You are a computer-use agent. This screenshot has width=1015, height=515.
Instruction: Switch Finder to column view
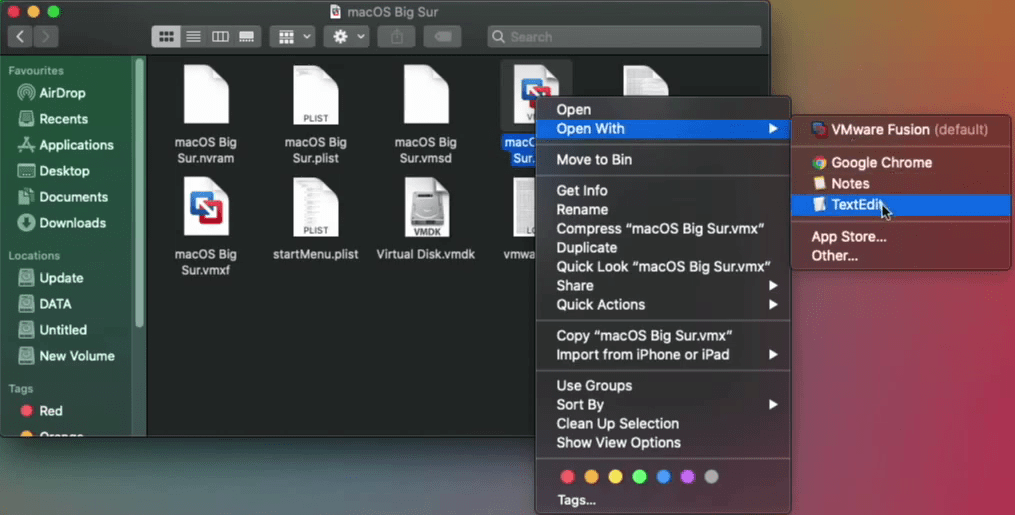[x=220, y=37]
